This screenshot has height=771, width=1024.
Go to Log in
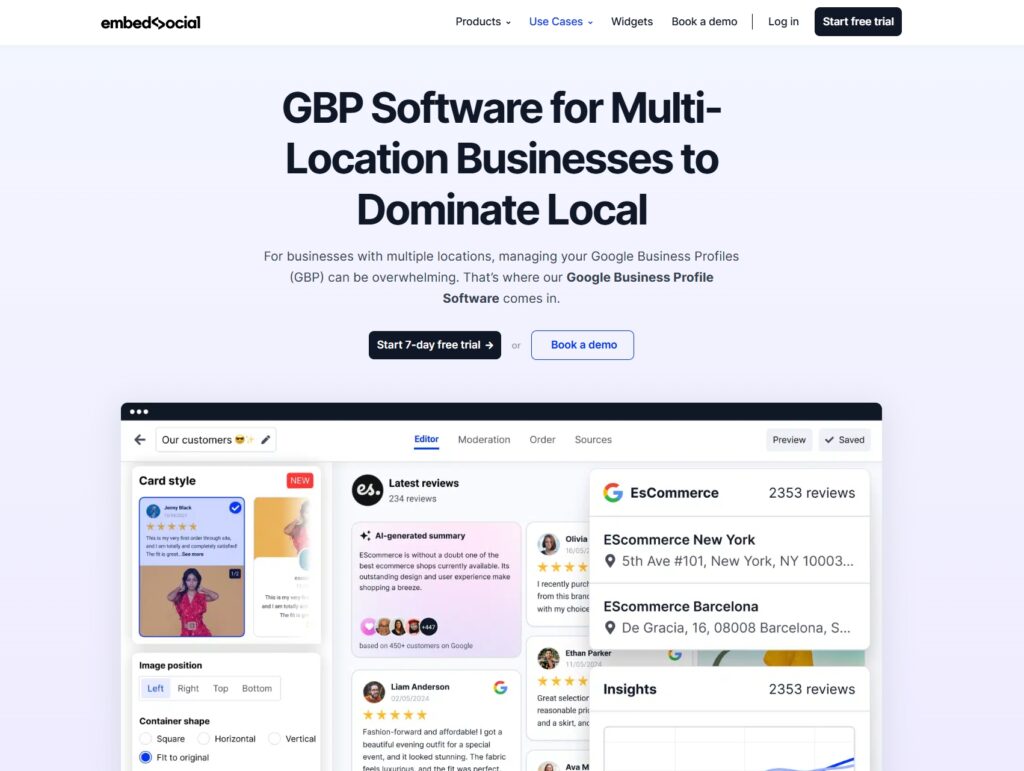click(783, 22)
